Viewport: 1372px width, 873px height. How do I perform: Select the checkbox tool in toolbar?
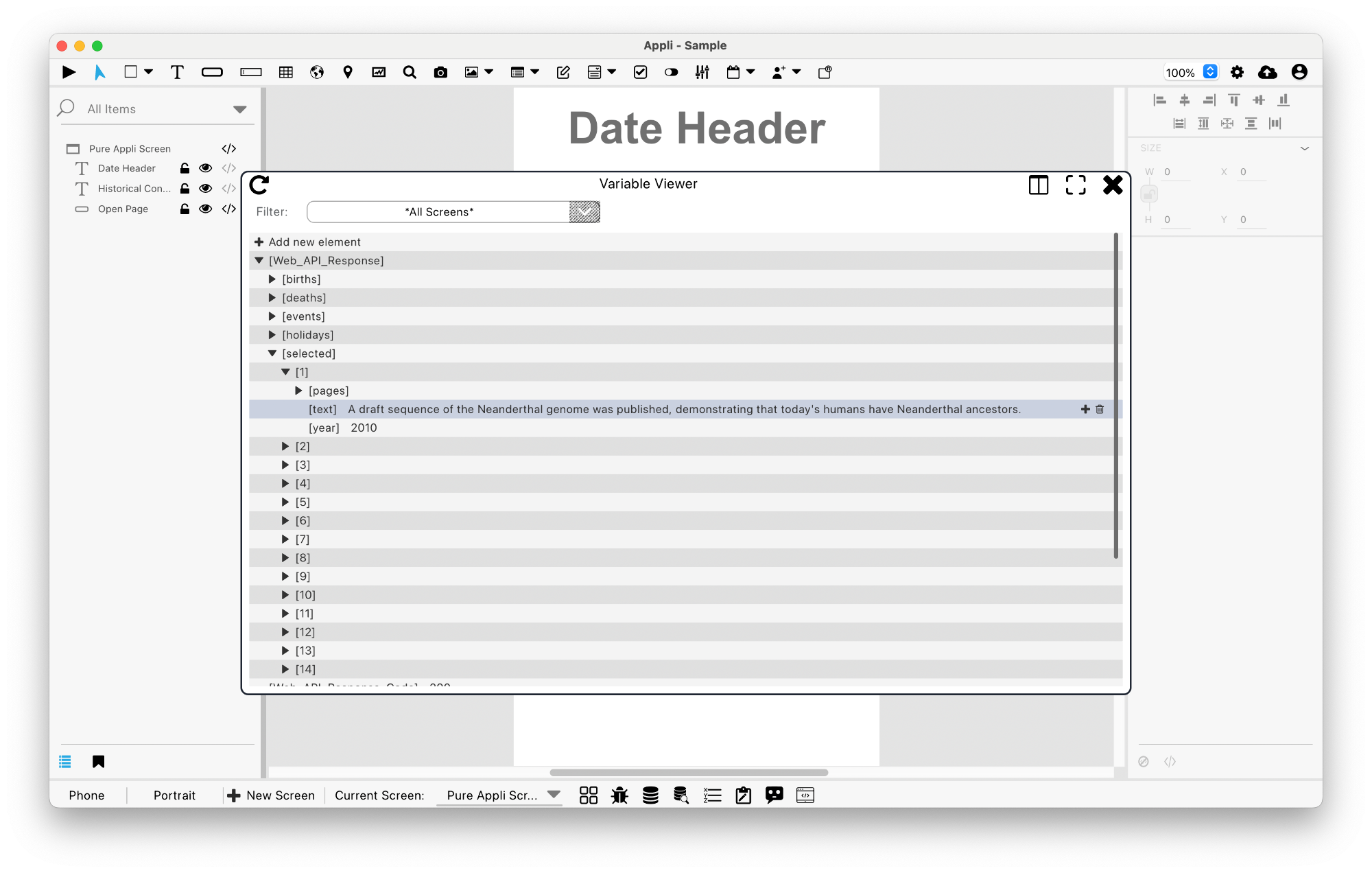point(640,71)
